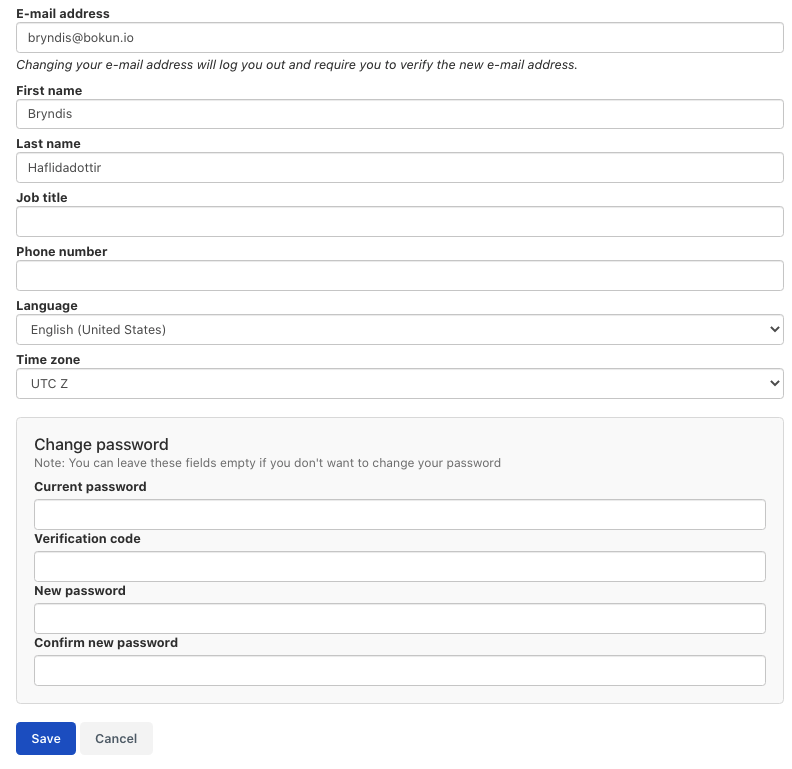Click the Language dropdown chevron arrow
792x769 pixels.
click(774, 329)
